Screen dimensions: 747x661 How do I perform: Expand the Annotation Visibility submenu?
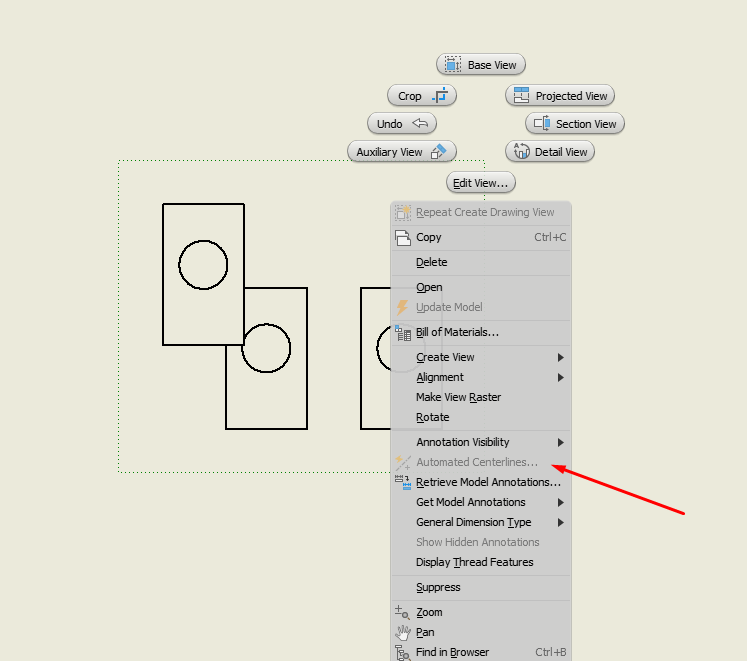pos(481,442)
